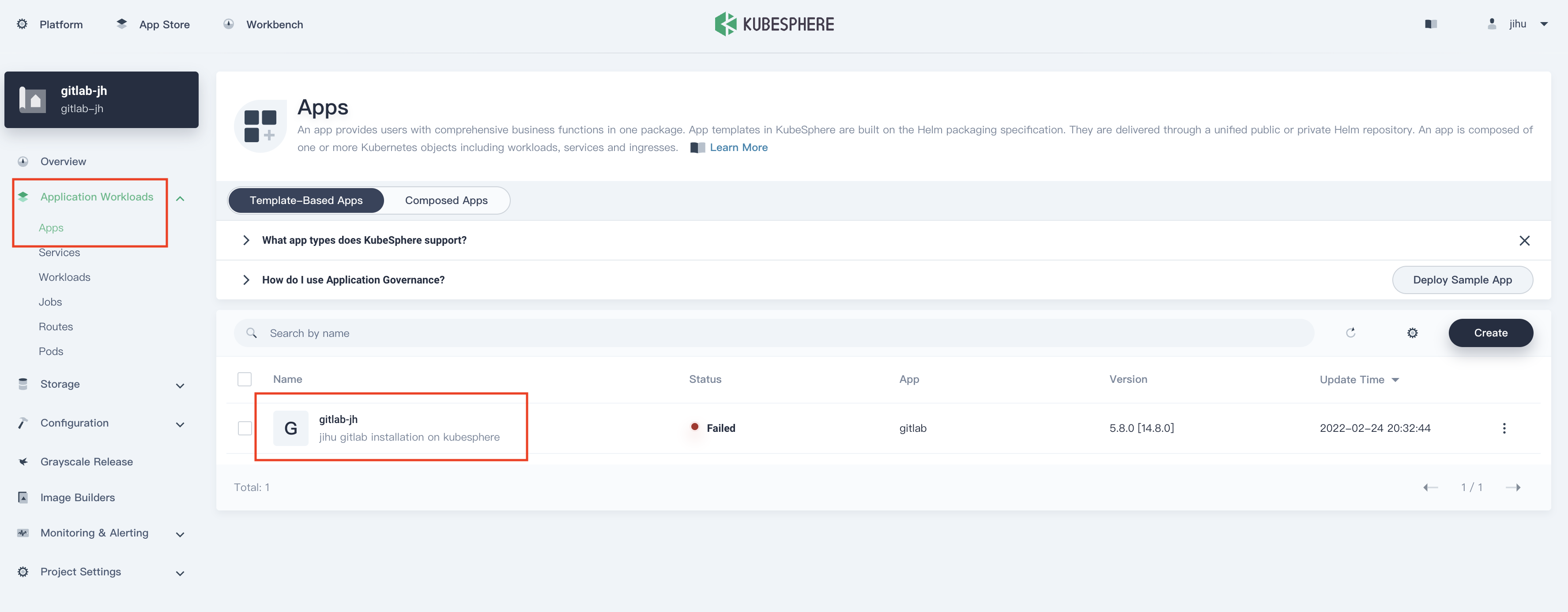Click the jihu user avatar icon

(1492, 24)
